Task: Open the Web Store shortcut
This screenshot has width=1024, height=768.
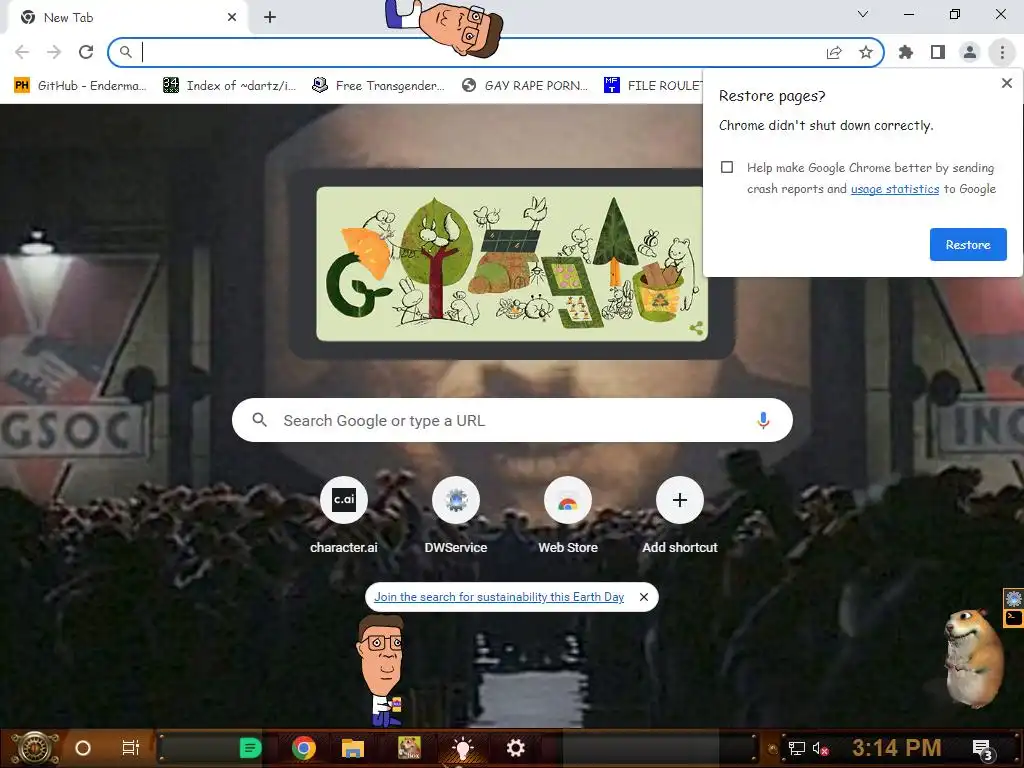Action: [568, 515]
